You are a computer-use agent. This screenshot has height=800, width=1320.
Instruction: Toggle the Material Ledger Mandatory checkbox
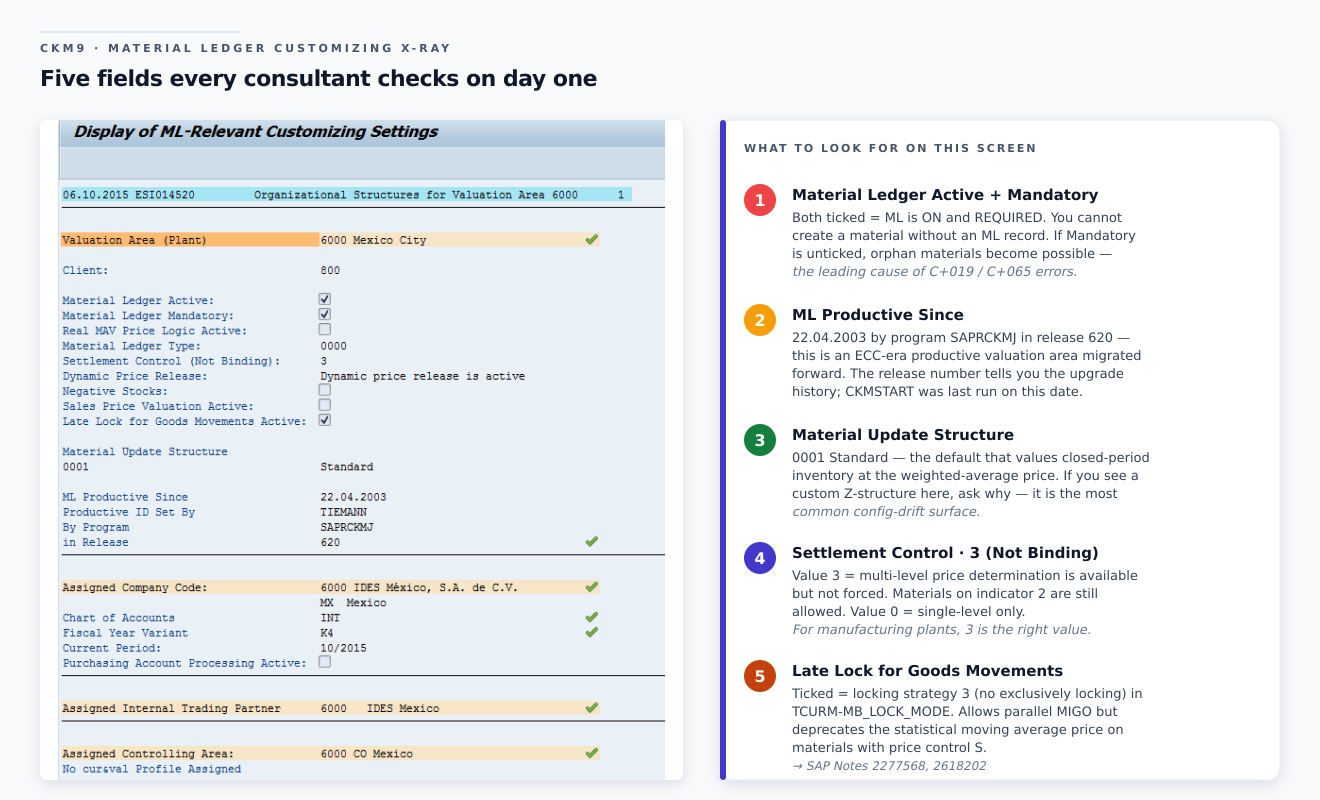point(325,314)
